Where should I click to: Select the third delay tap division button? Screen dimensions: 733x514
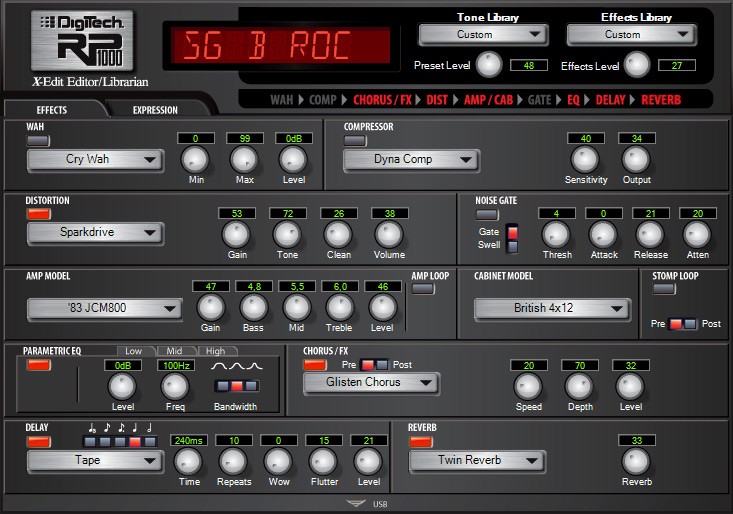coord(120,442)
